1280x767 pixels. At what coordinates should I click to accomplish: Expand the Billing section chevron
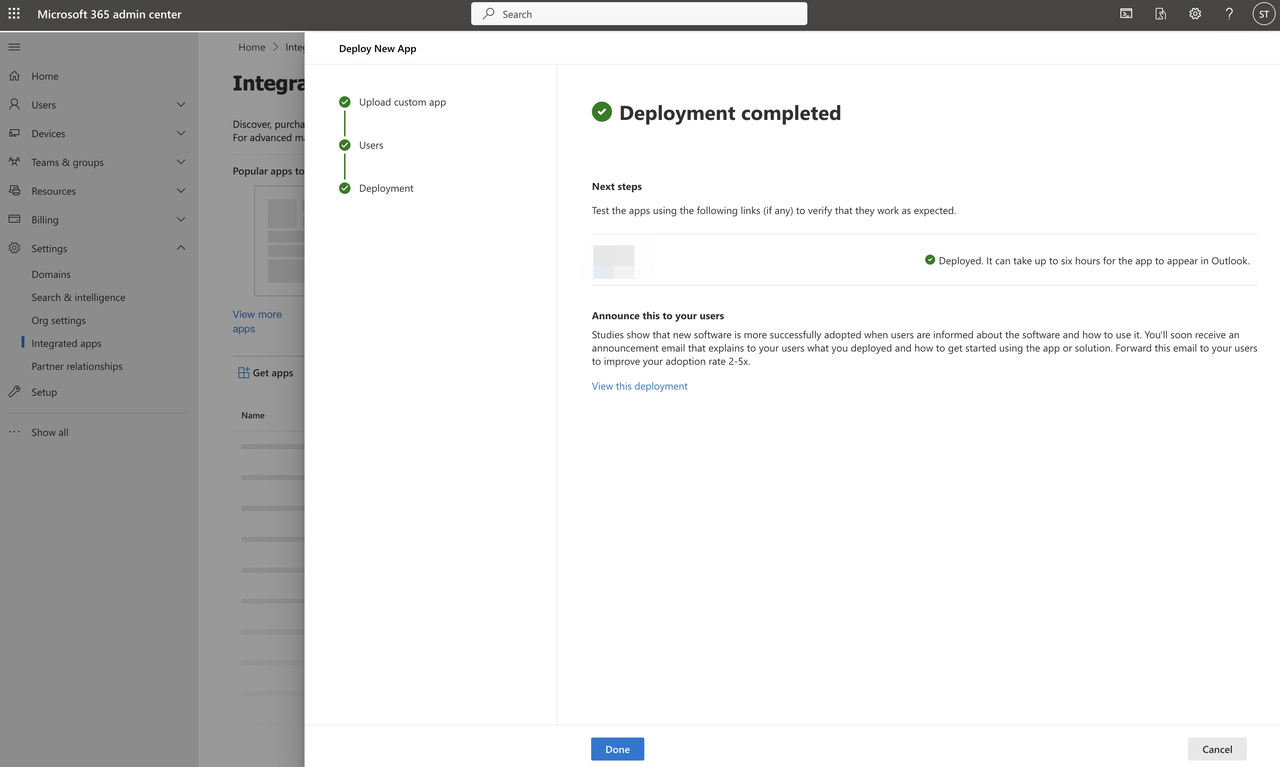pos(181,220)
